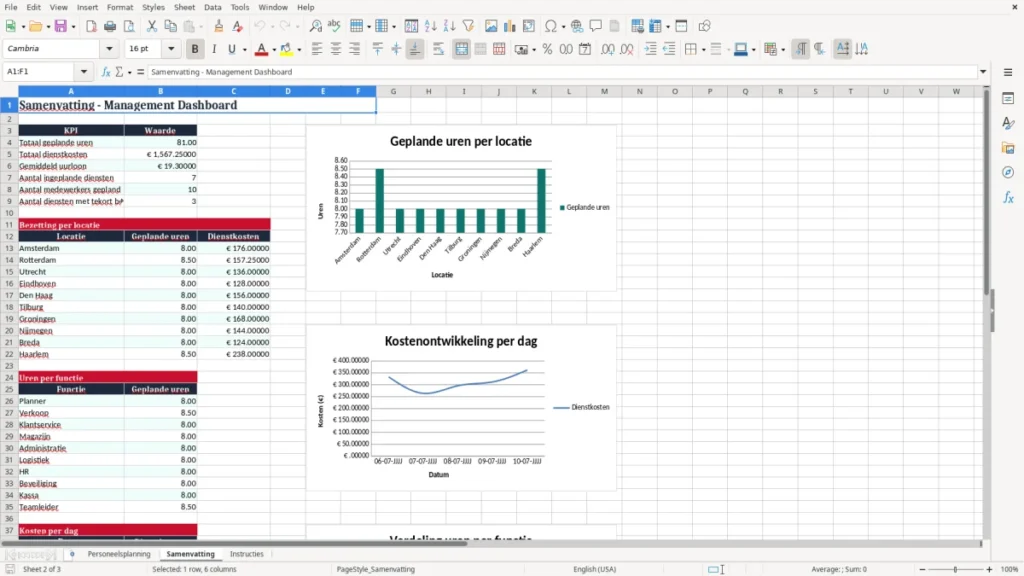
Task: Click the Add Decimal Place icon
Action: click(x=608, y=49)
